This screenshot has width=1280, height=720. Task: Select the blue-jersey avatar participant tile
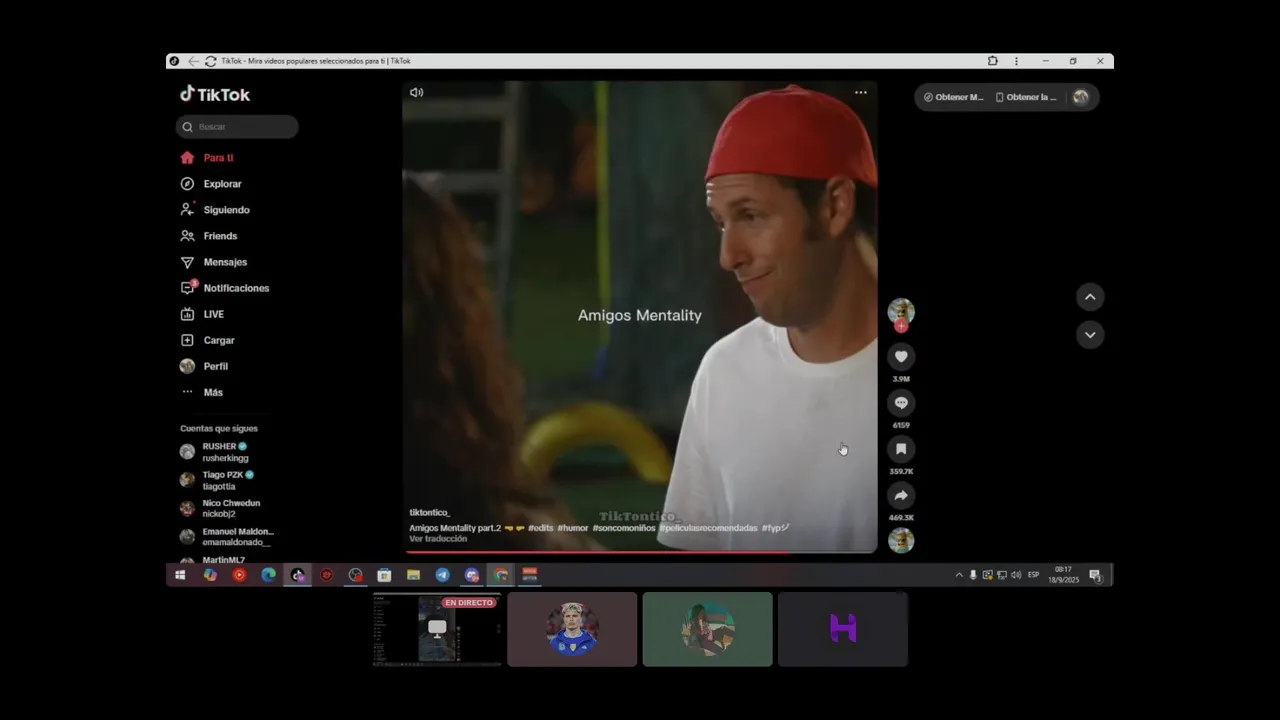click(x=572, y=629)
